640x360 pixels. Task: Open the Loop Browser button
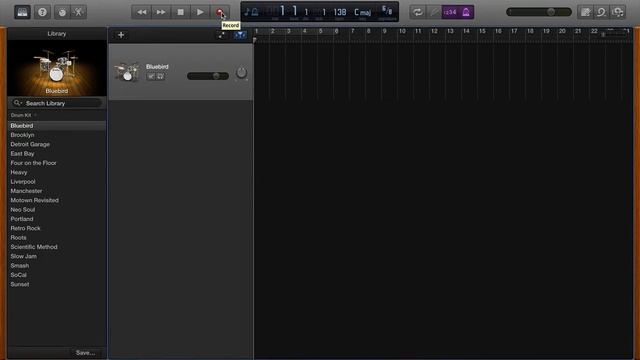point(601,12)
